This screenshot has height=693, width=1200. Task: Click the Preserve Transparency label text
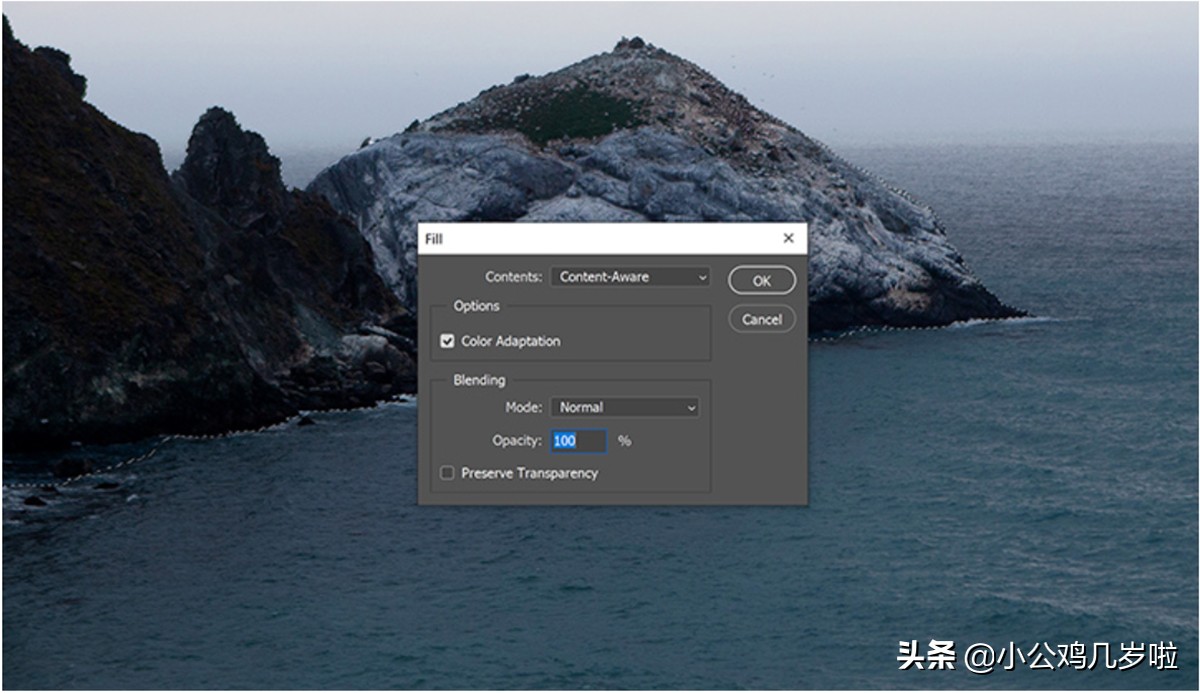[x=529, y=473]
